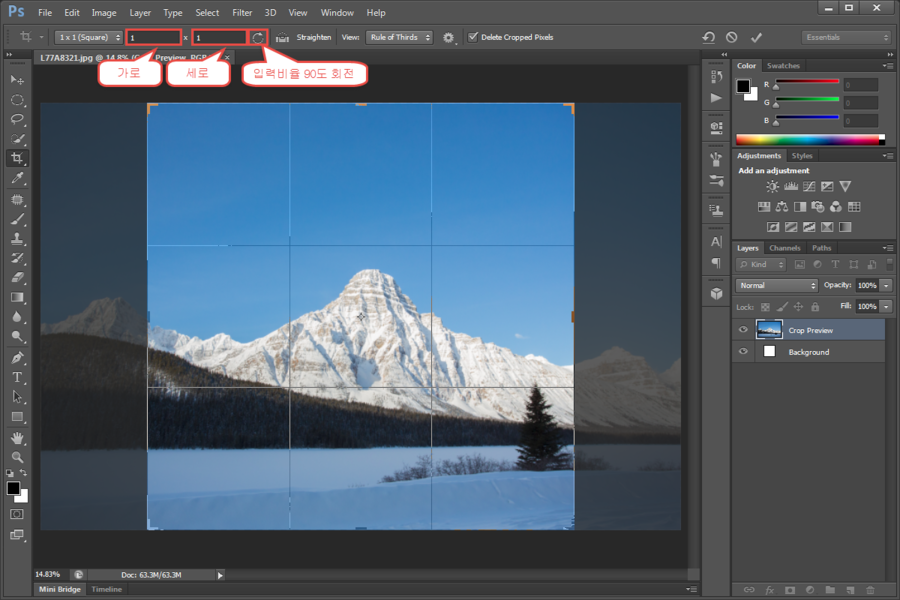Select the History Brush tool
The width and height of the screenshot is (900, 600).
17,258
